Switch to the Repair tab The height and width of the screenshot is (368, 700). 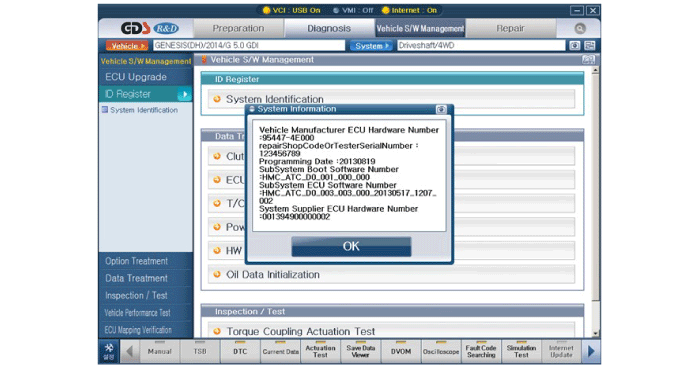(x=511, y=29)
